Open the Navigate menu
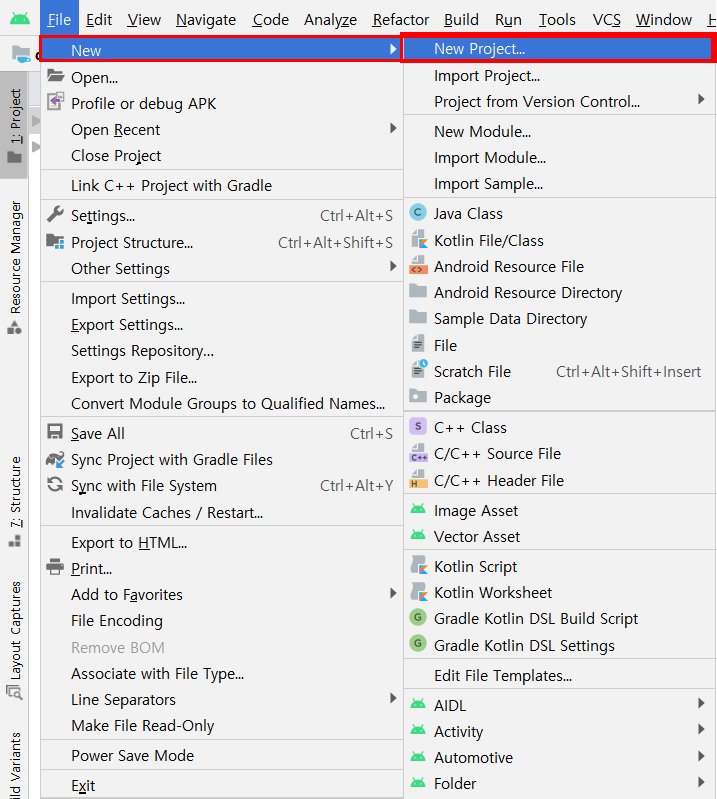The width and height of the screenshot is (717, 799). tap(206, 19)
